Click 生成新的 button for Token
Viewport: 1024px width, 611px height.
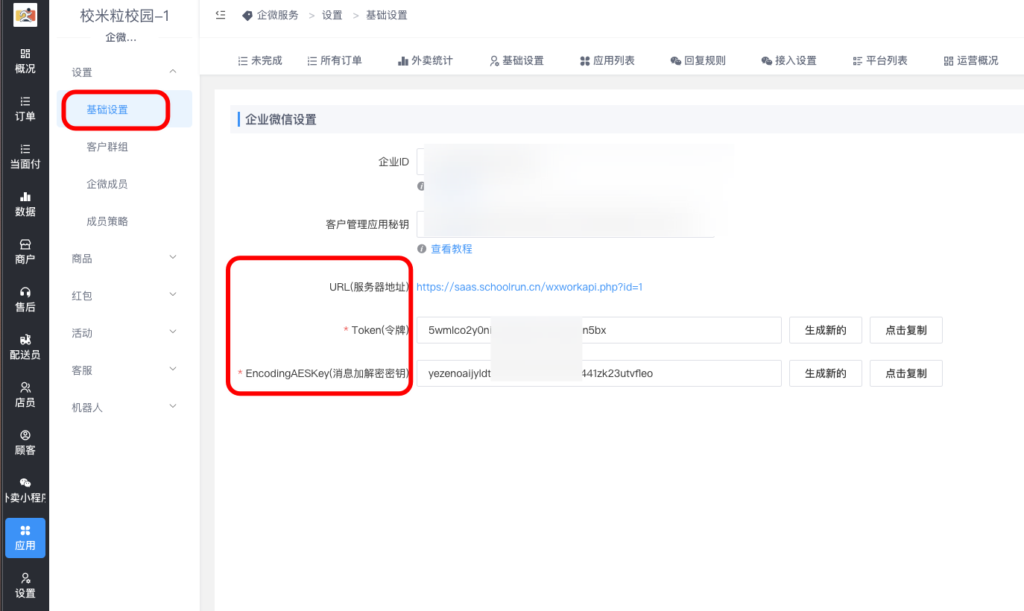pos(825,330)
